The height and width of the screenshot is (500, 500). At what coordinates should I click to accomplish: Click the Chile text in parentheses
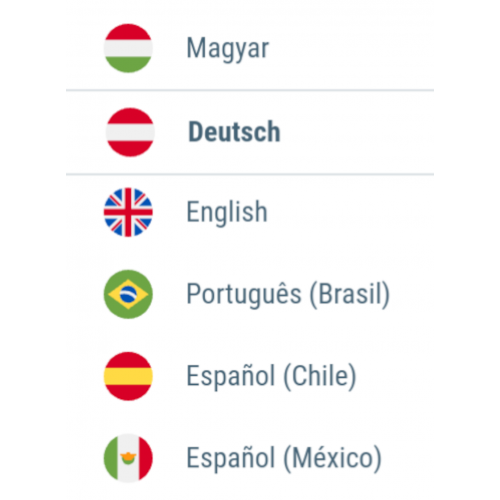(320, 376)
